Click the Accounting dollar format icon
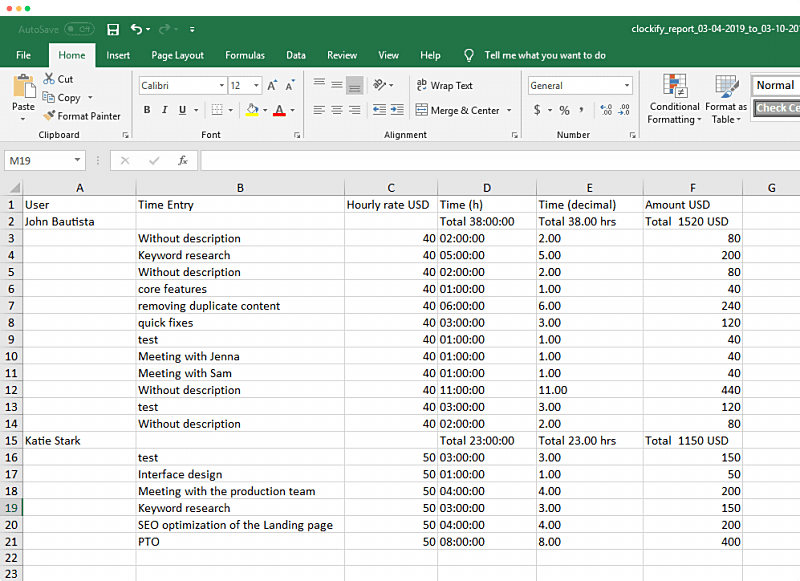This screenshot has height=581, width=800. click(x=537, y=110)
